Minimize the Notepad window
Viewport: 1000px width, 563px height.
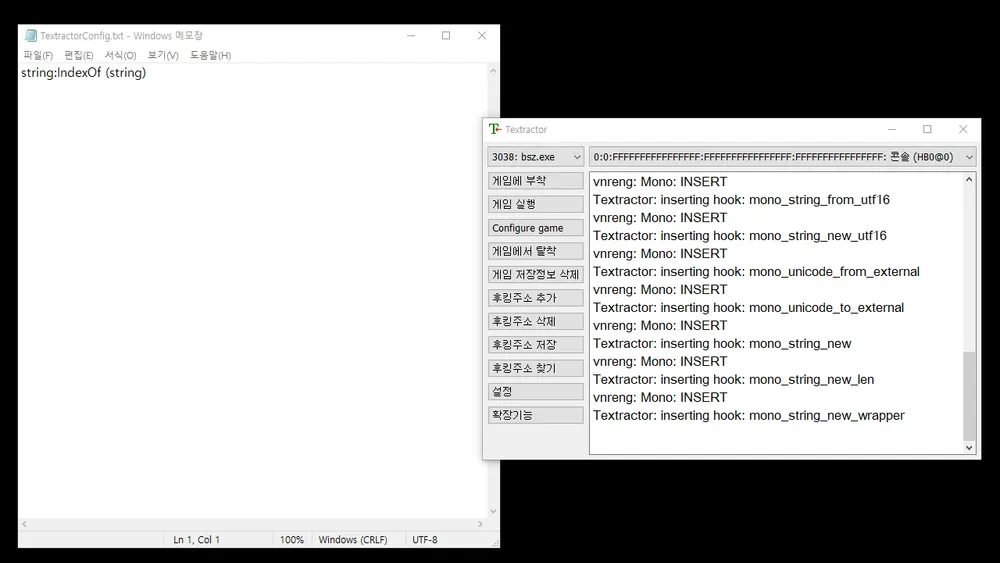click(411, 36)
